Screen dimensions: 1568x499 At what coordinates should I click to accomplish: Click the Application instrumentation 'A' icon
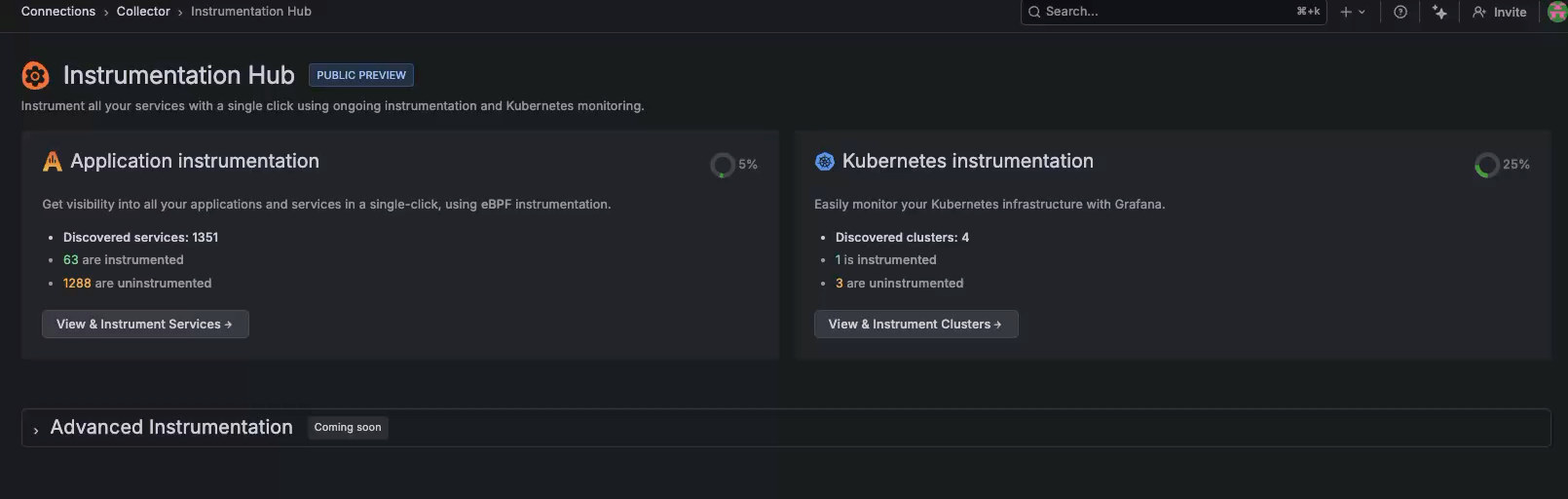click(x=53, y=162)
